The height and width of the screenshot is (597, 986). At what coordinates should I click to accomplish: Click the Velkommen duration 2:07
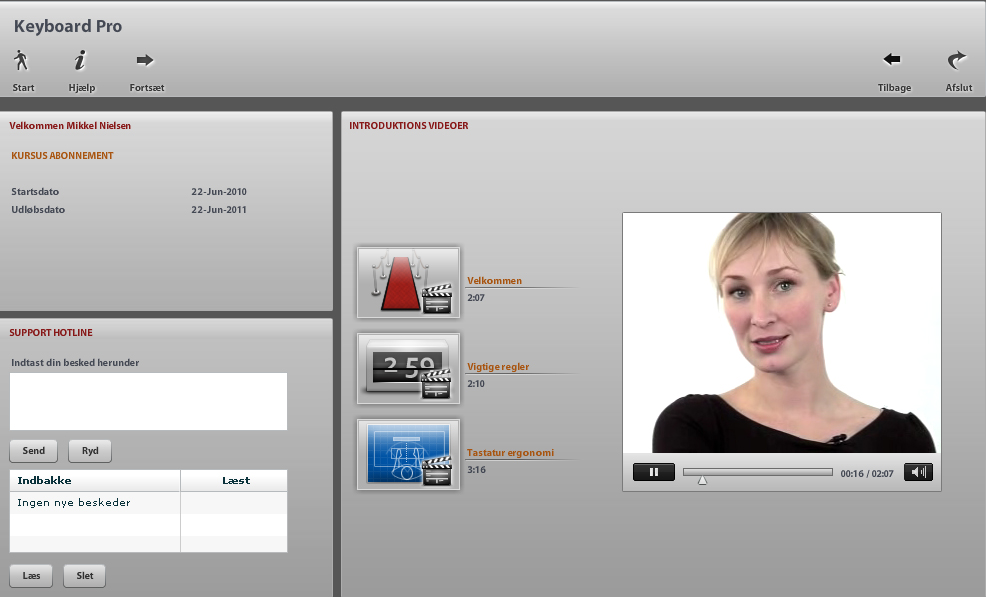[x=475, y=298]
